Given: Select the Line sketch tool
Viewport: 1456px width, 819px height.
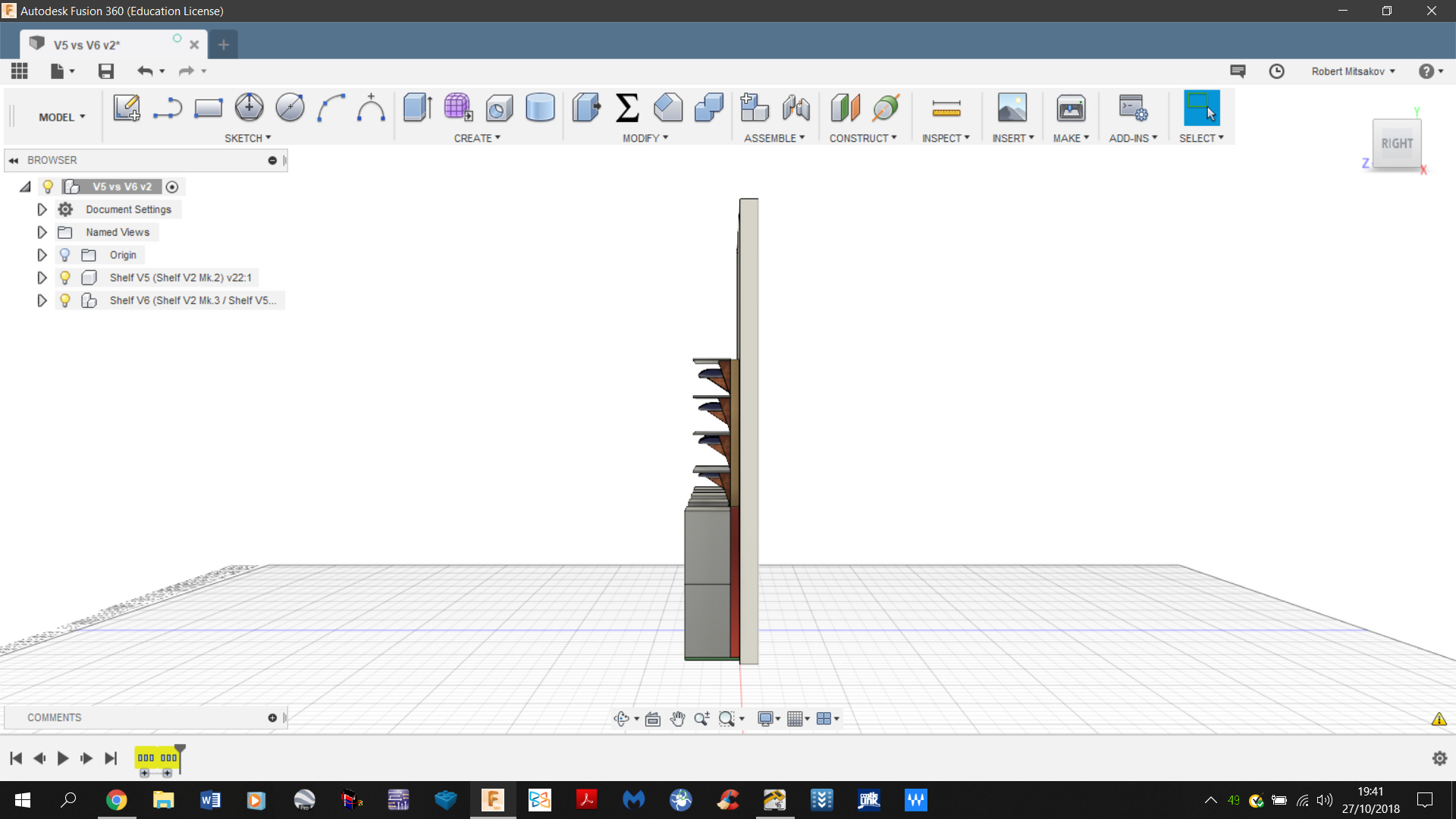Looking at the screenshot, I should coord(168,108).
